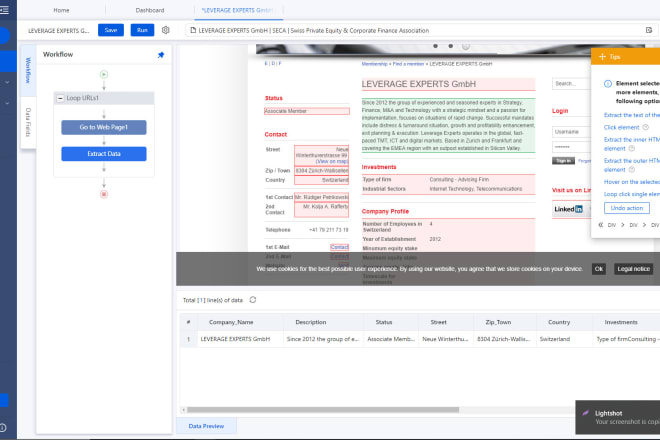Click the second carousel dot on the banner
Screen dimensions: 660x440
click(x=450, y=46)
